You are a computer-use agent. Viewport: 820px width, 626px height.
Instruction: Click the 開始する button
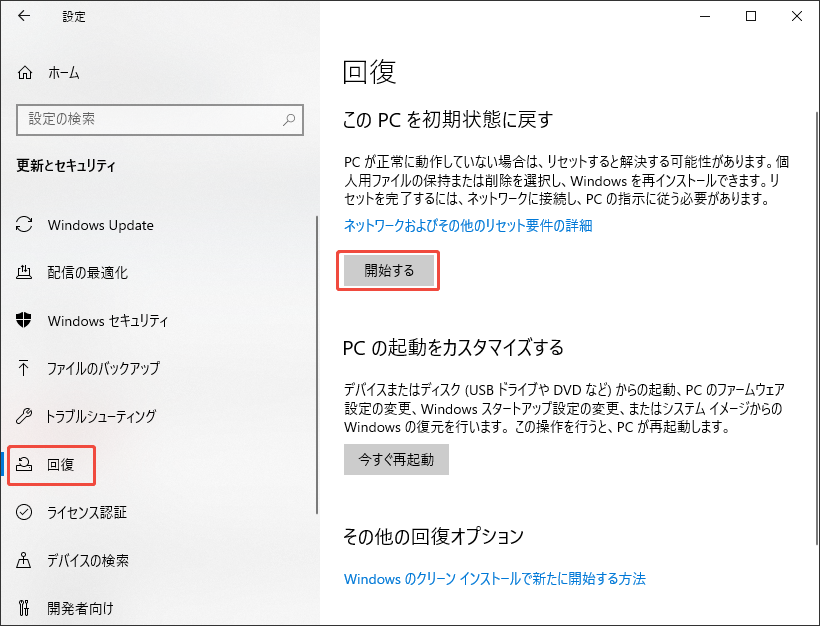click(x=389, y=270)
